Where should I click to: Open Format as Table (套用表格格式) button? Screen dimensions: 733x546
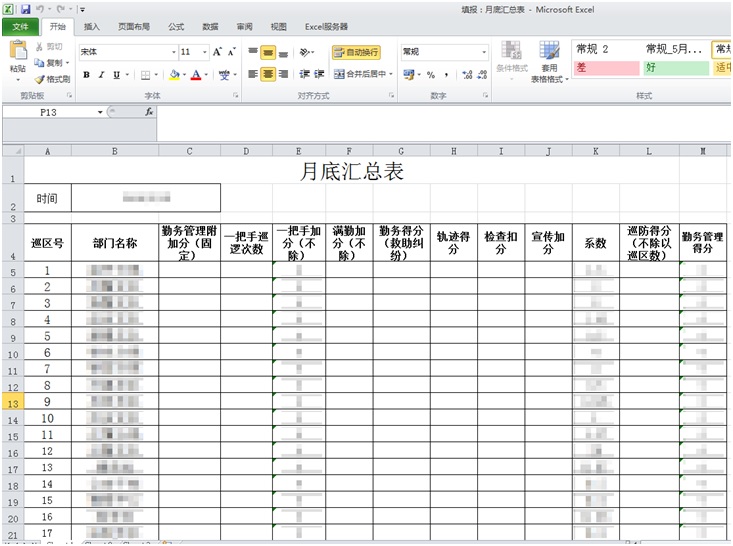coord(549,63)
